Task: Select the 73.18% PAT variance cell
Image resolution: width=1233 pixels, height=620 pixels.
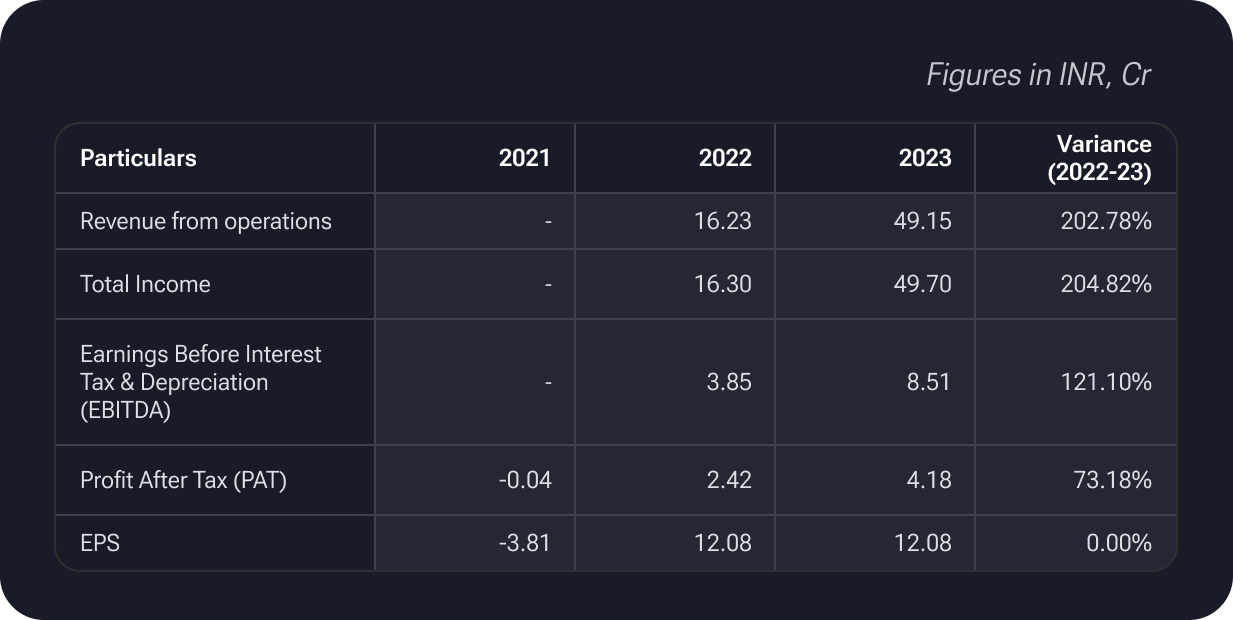Action: coord(1113,480)
